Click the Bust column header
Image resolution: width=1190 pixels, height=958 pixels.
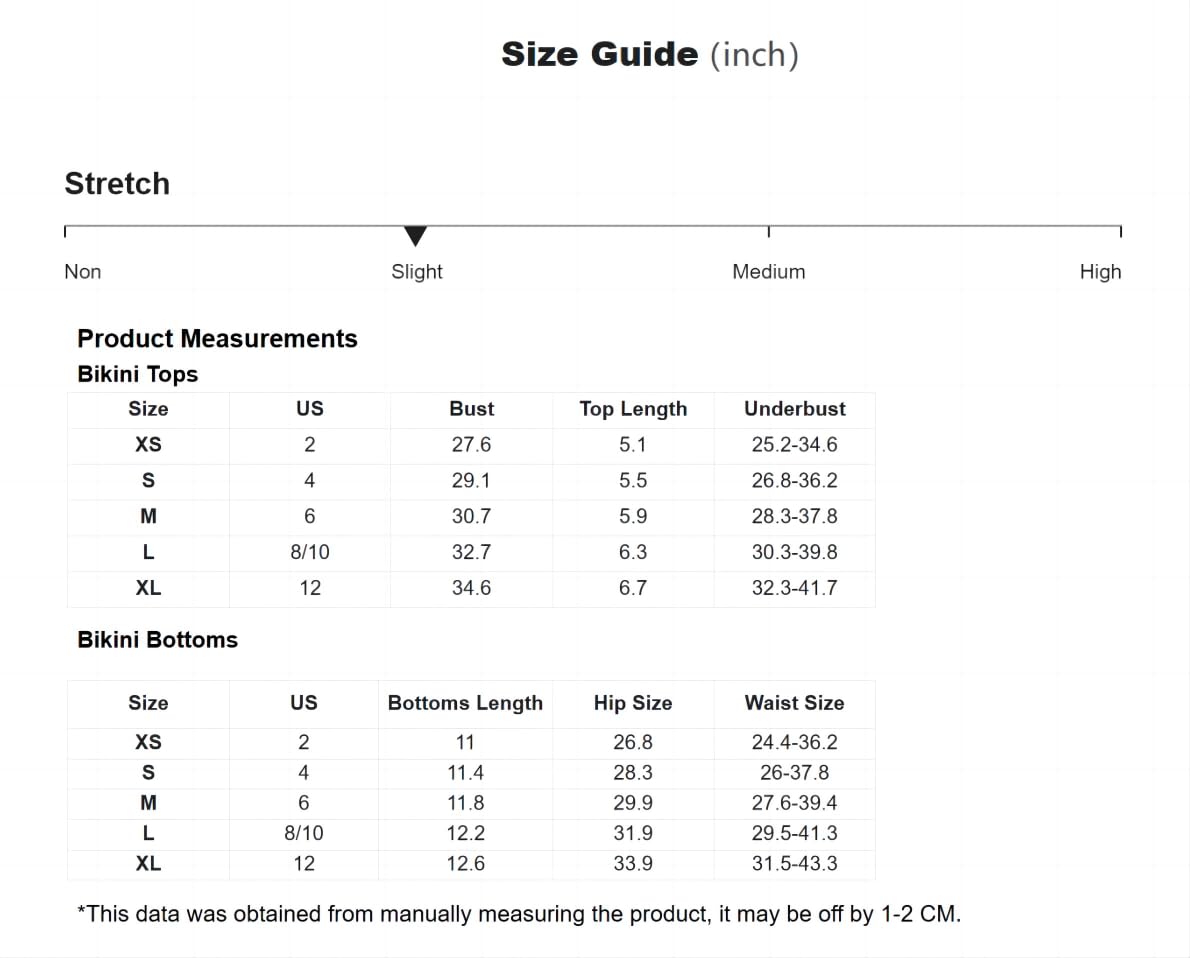(471, 409)
